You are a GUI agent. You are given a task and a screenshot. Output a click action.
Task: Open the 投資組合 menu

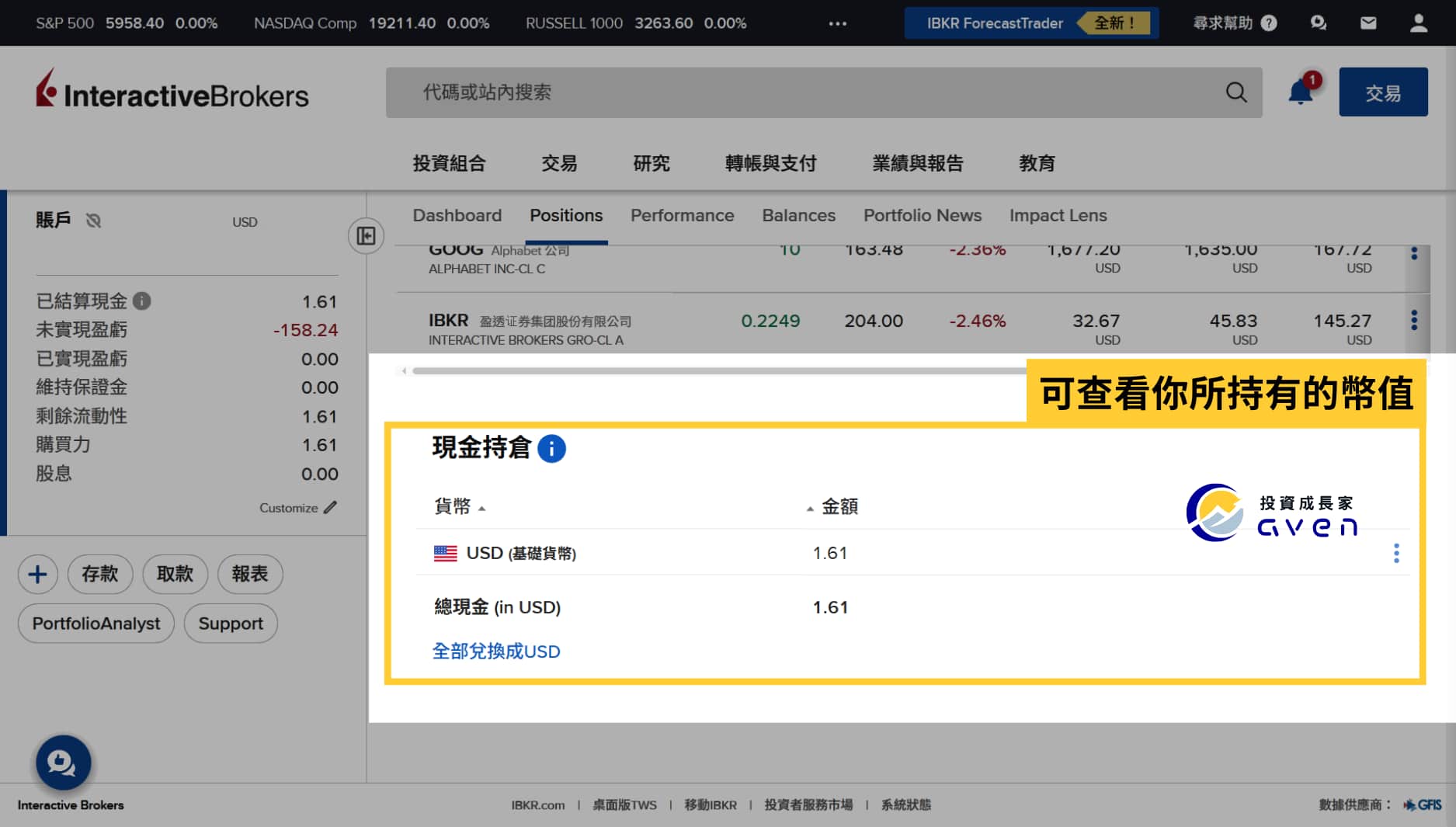click(x=449, y=163)
